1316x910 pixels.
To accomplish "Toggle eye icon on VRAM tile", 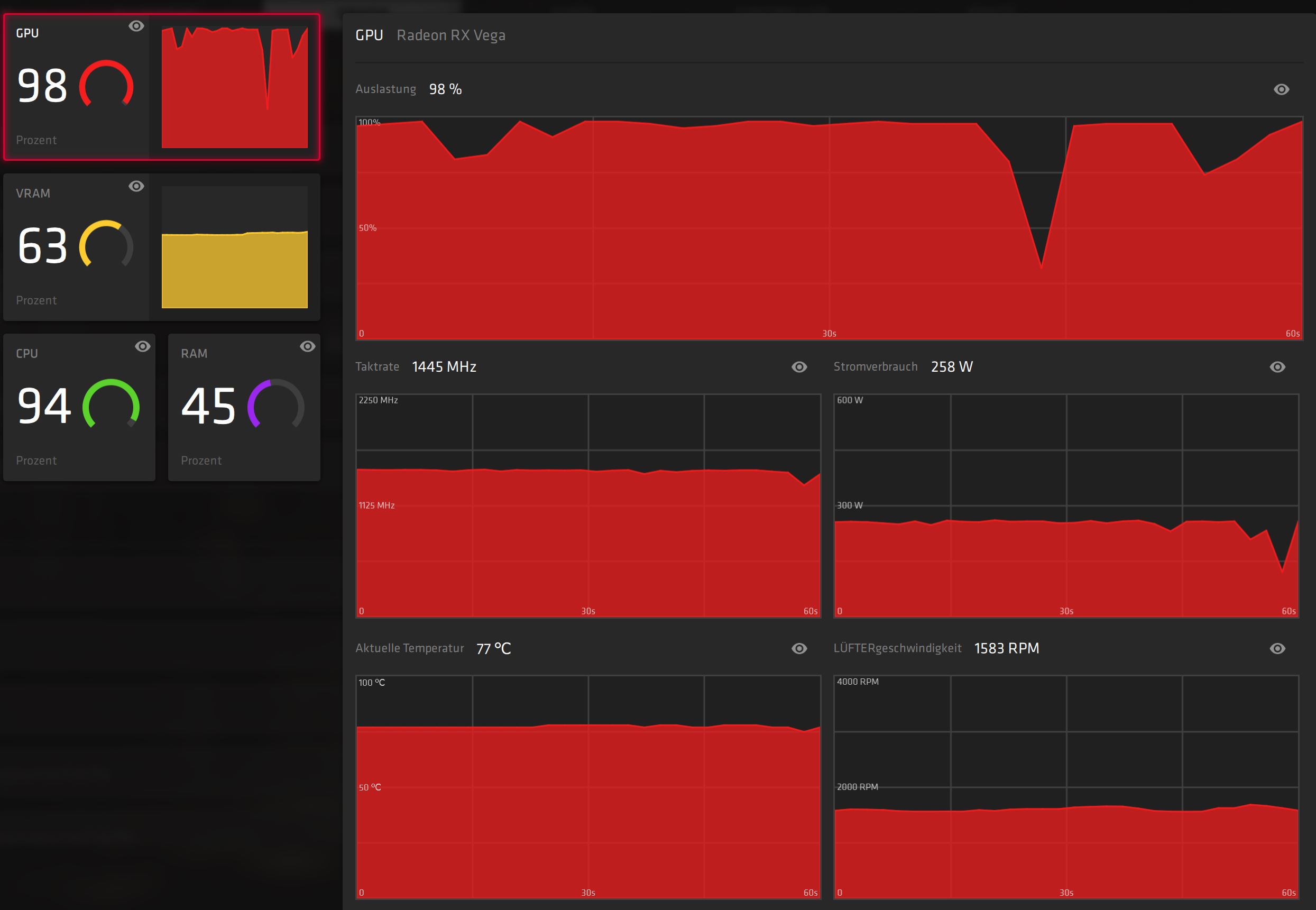I will pos(136,187).
